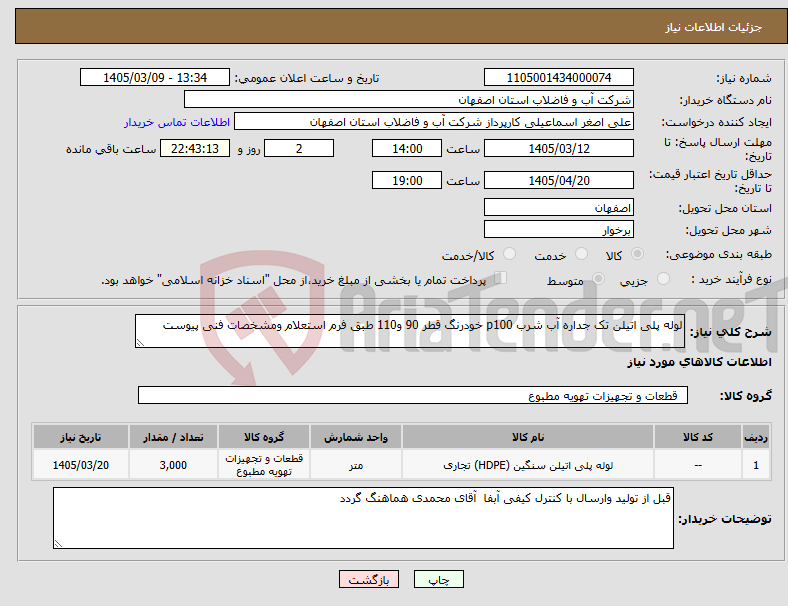Click the delivery city field برخوار
This screenshot has height=606, width=788.
pos(558,230)
